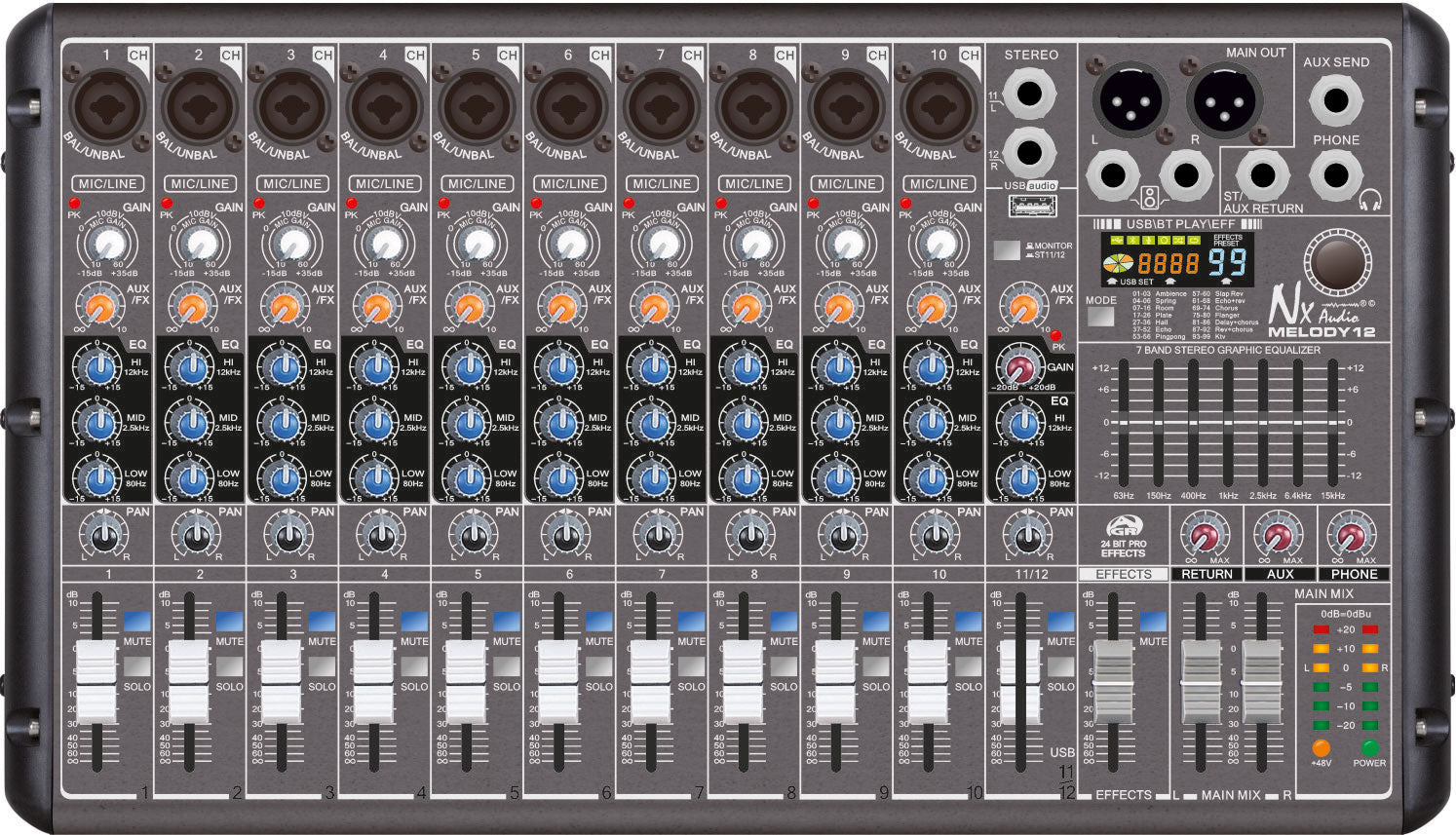Toggle SOLO button on channel 4
The image size is (1456, 835).
413,666
